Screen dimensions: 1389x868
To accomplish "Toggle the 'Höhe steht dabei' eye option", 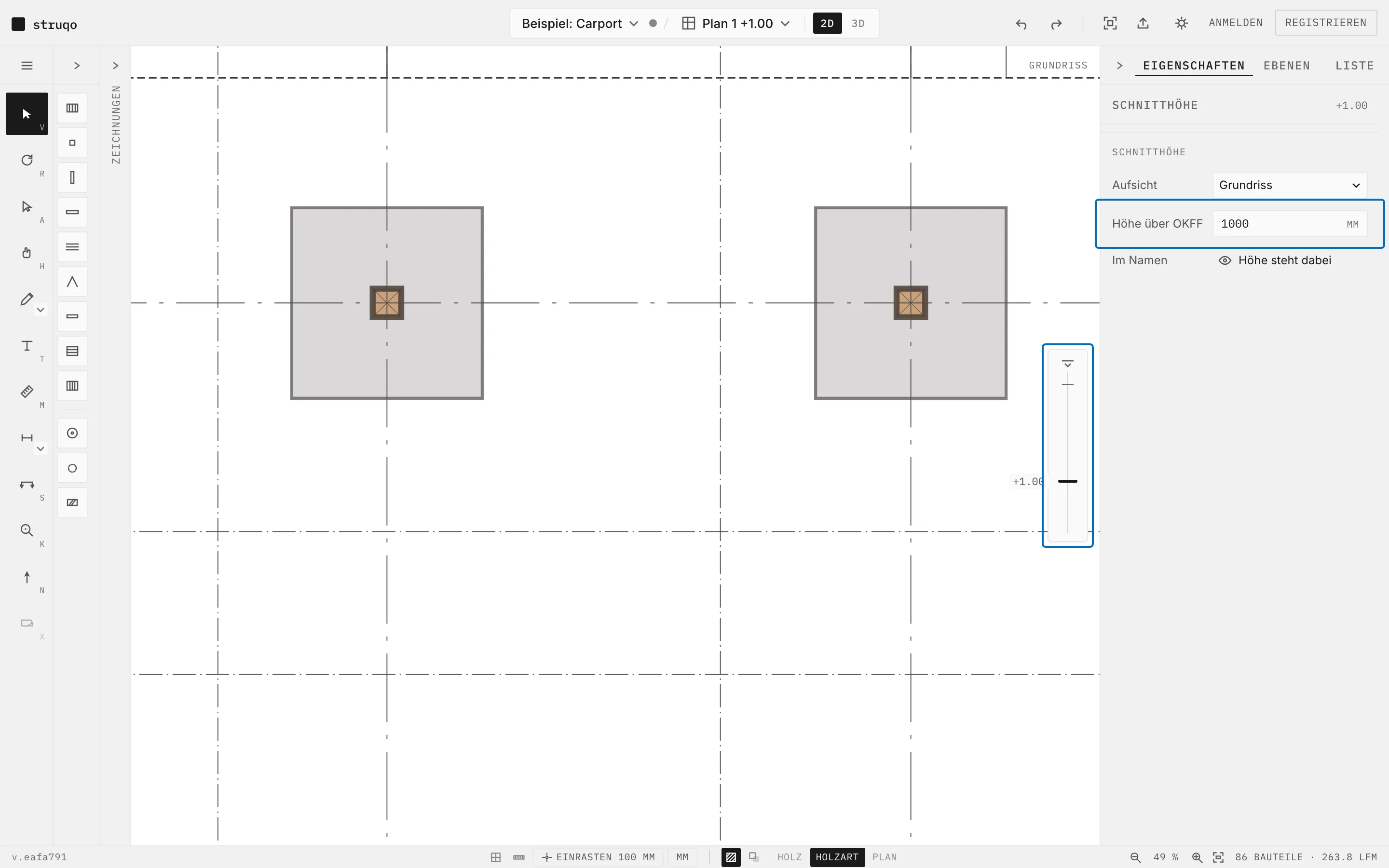I will [1275, 260].
